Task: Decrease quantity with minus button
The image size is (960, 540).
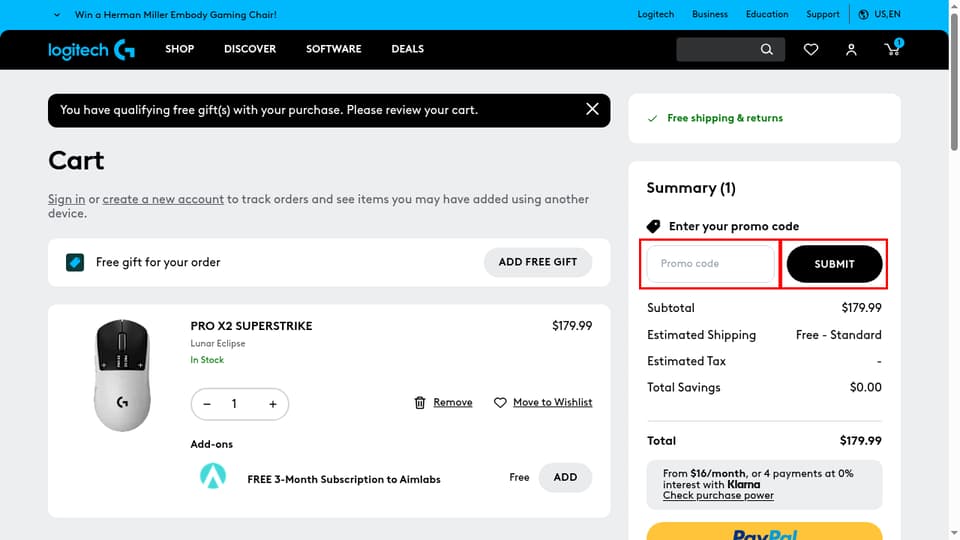Action: [x=207, y=404]
